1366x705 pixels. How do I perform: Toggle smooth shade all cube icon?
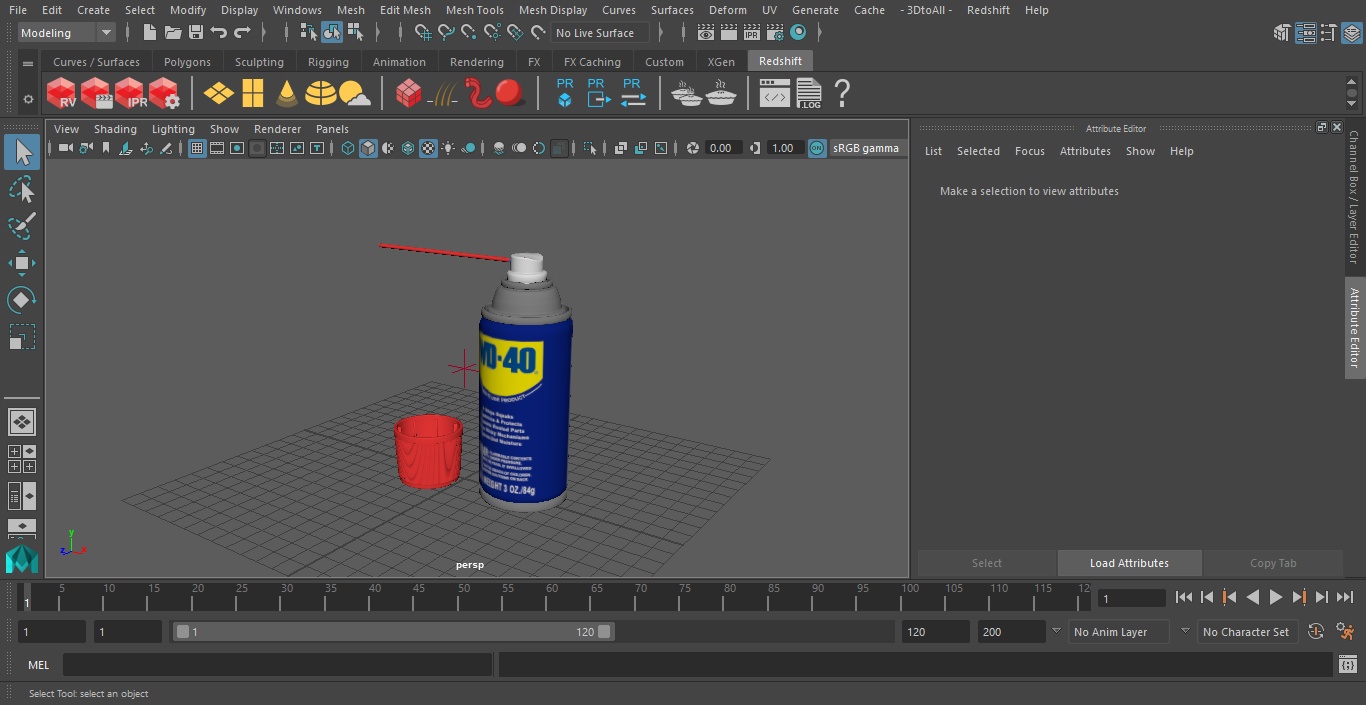368,148
